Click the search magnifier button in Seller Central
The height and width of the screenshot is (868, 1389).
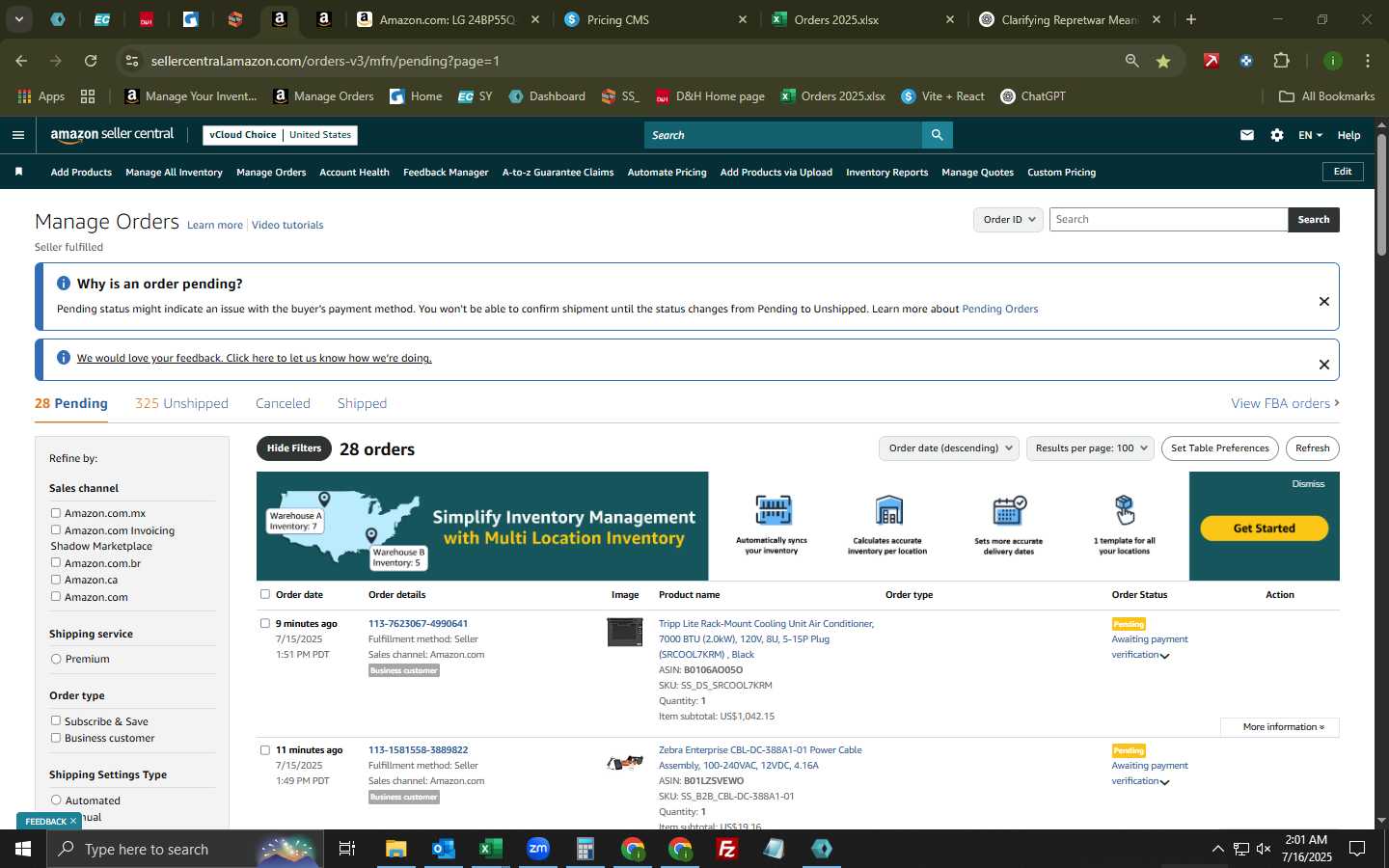coord(937,135)
